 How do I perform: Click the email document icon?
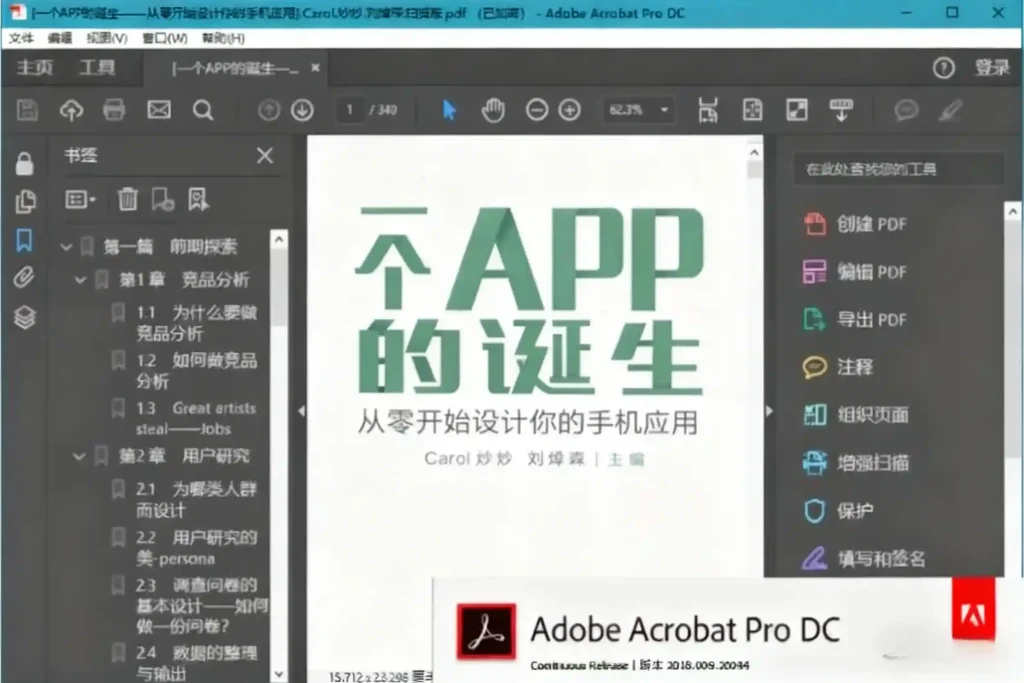click(158, 110)
